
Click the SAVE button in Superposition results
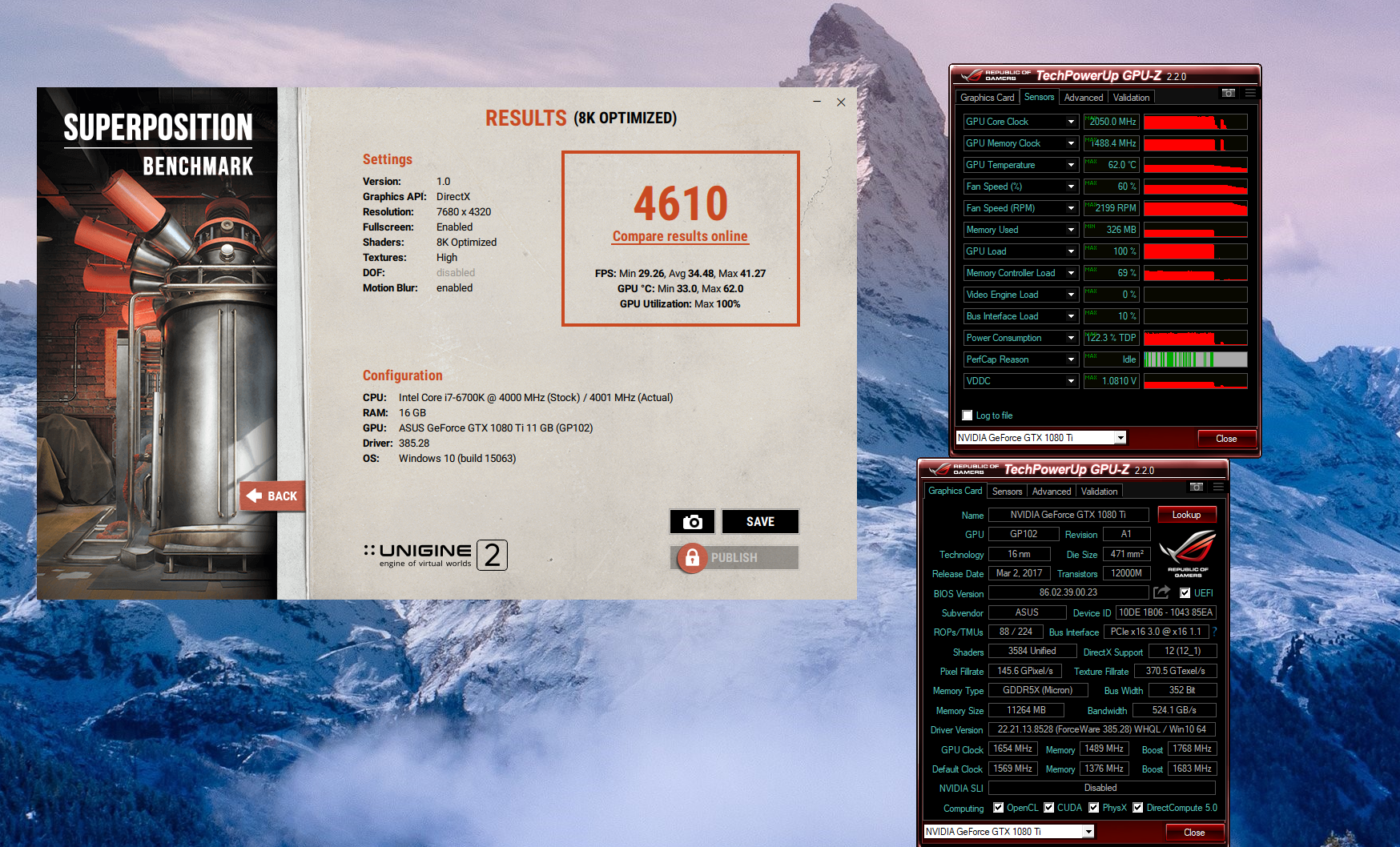point(760,522)
